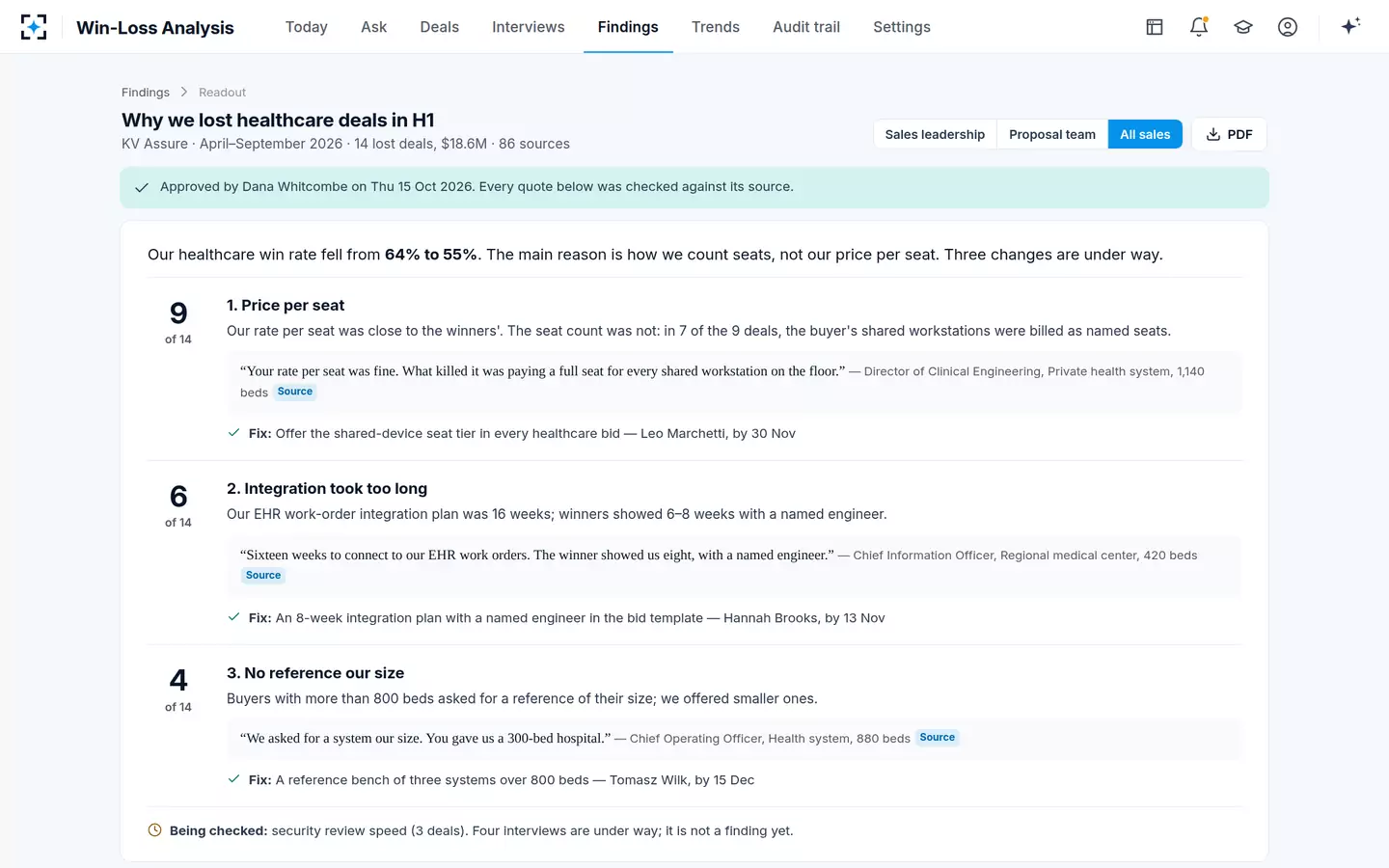This screenshot has width=1389, height=868.
Task: Open Source for the 300-bed hospital quote
Action: 938,738
